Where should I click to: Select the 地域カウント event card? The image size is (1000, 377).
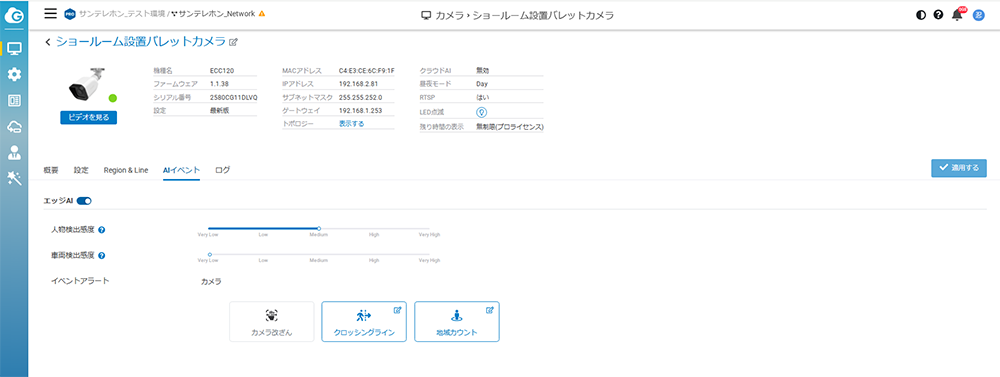[x=457, y=322]
